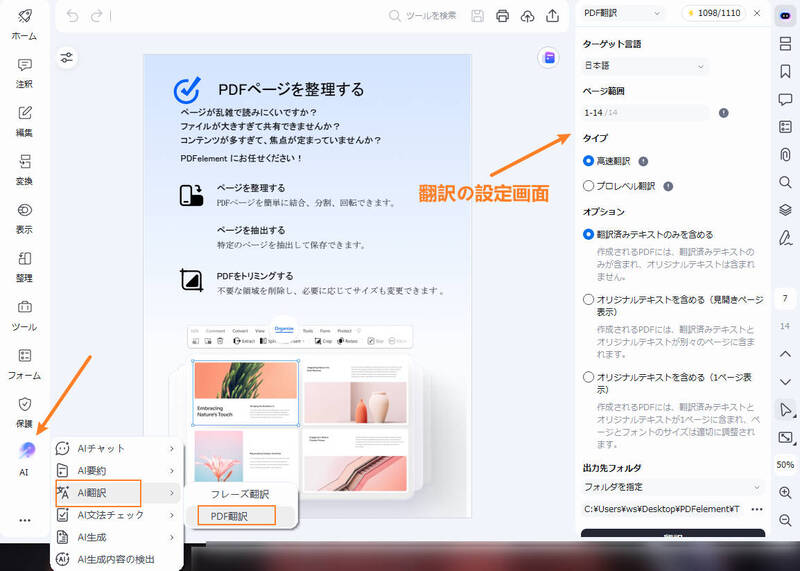Click the Undo arrow in top toolbar

(x=72, y=16)
